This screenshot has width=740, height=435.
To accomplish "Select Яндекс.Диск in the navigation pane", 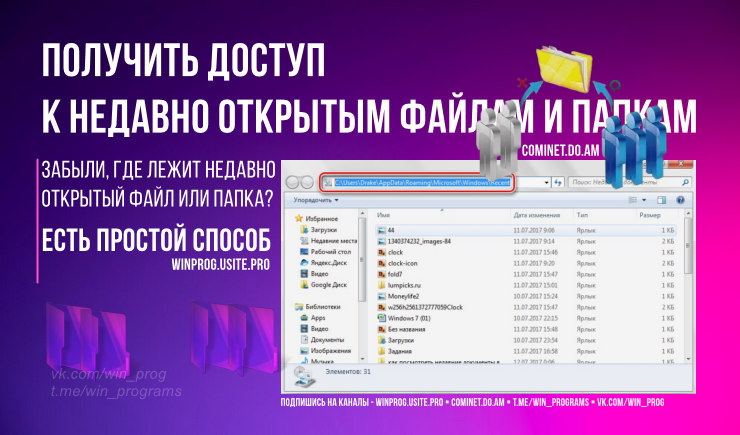I will pyautogui.click(x=329, y=262).
